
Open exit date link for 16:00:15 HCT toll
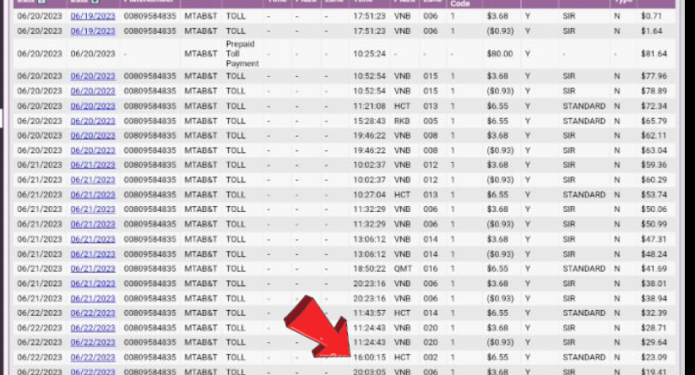(x=93, y=357)
